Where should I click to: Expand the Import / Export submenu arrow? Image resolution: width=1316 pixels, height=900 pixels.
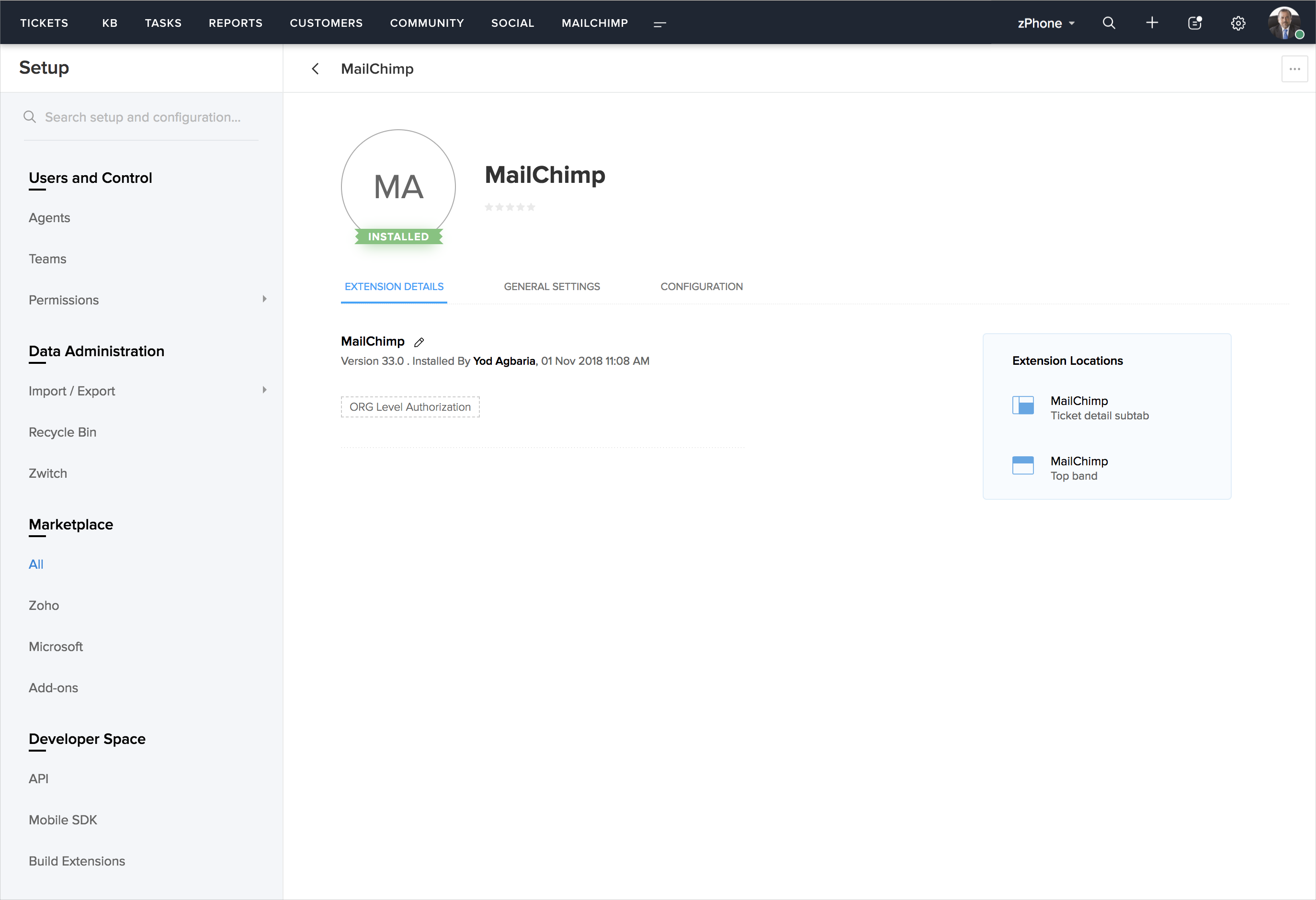[x=264, y=390]
